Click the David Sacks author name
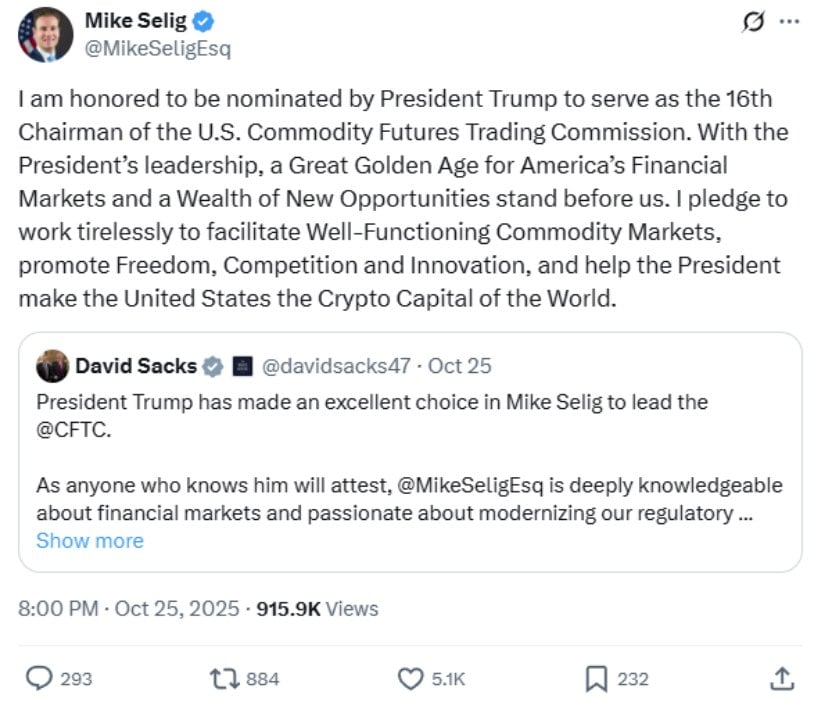825x706 pixels. 136,366
